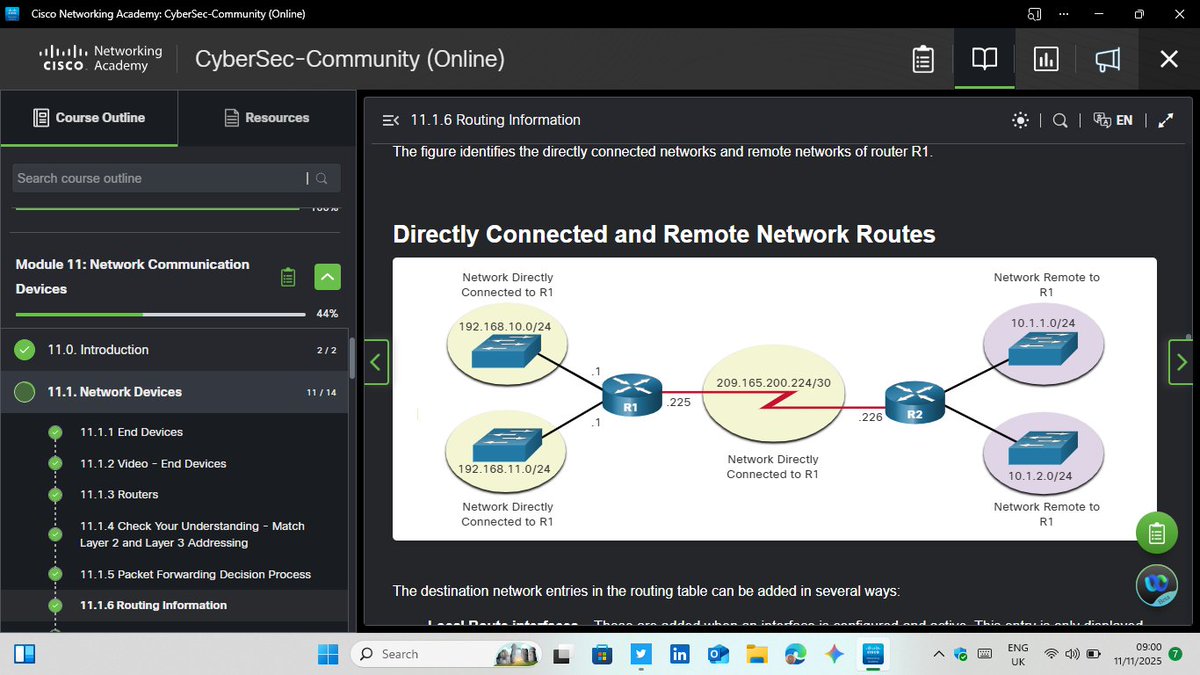1200x675 pixels.
Task: Open the progress statistics chart icon
Action: pyautogui.click(x=1046, y=59)
